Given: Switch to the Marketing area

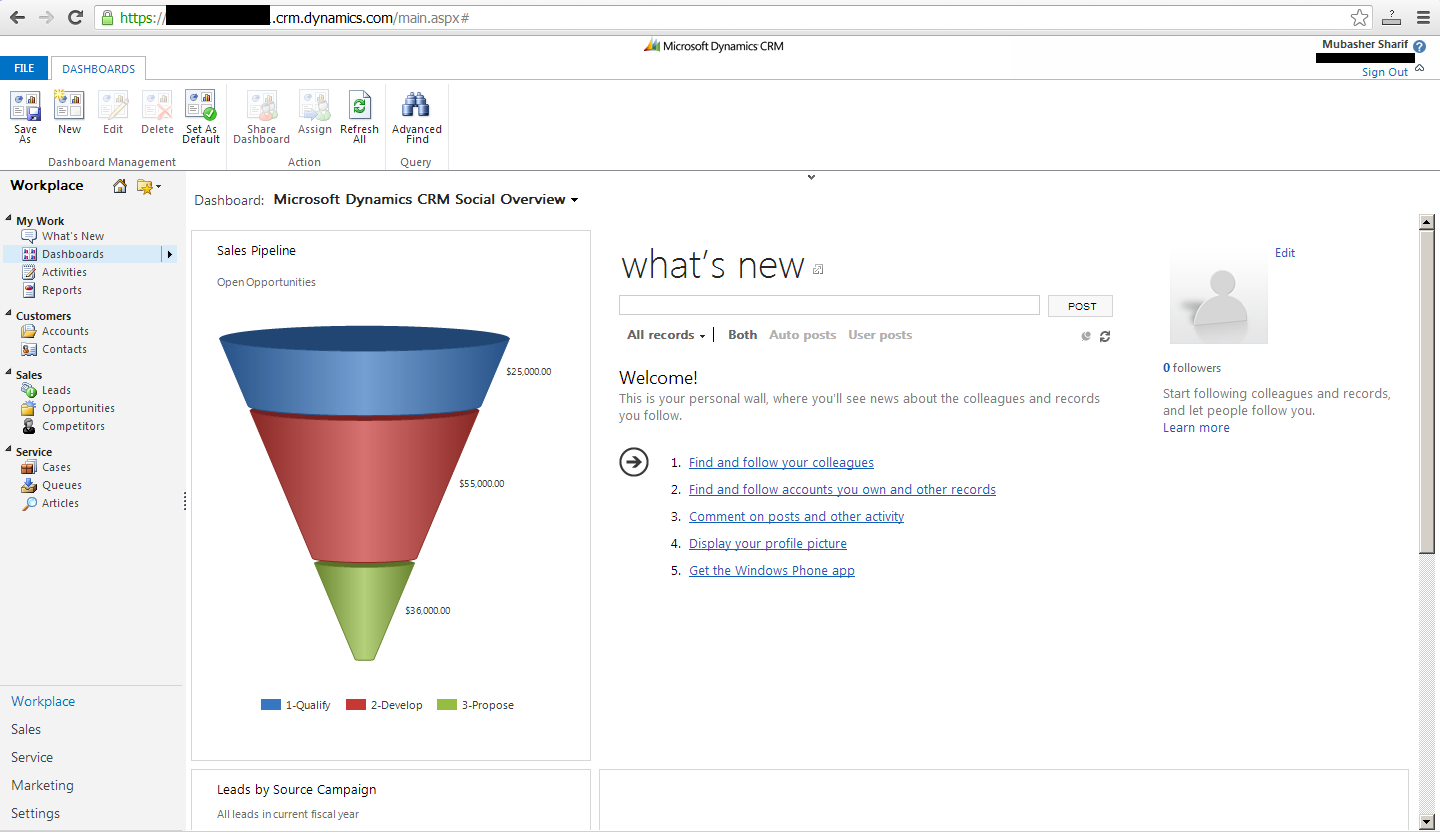Looking at the screenshot, I should coord(42,785).
